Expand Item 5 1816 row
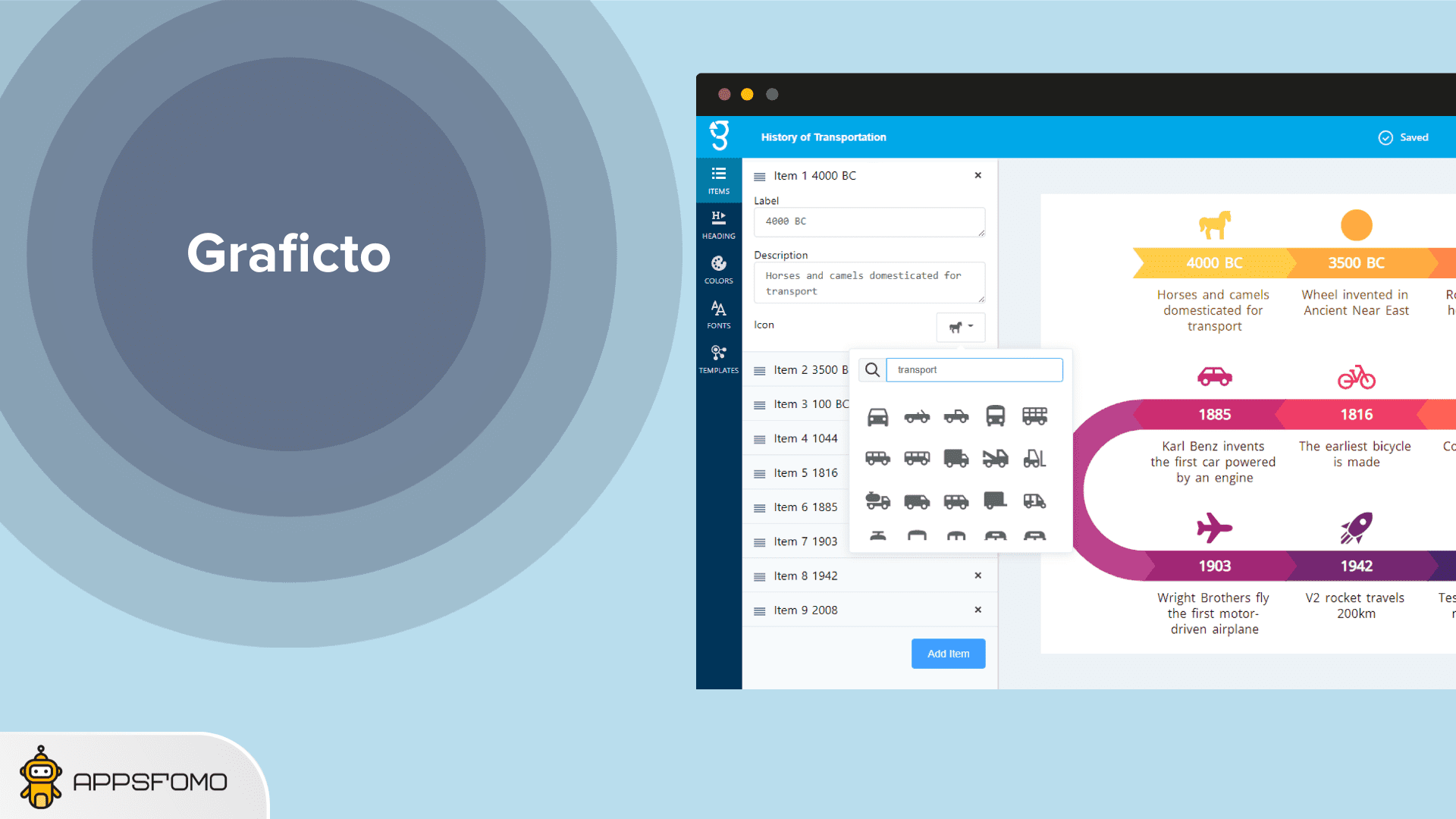Viewport: 1456px width, 819px height. coord(805,473)
